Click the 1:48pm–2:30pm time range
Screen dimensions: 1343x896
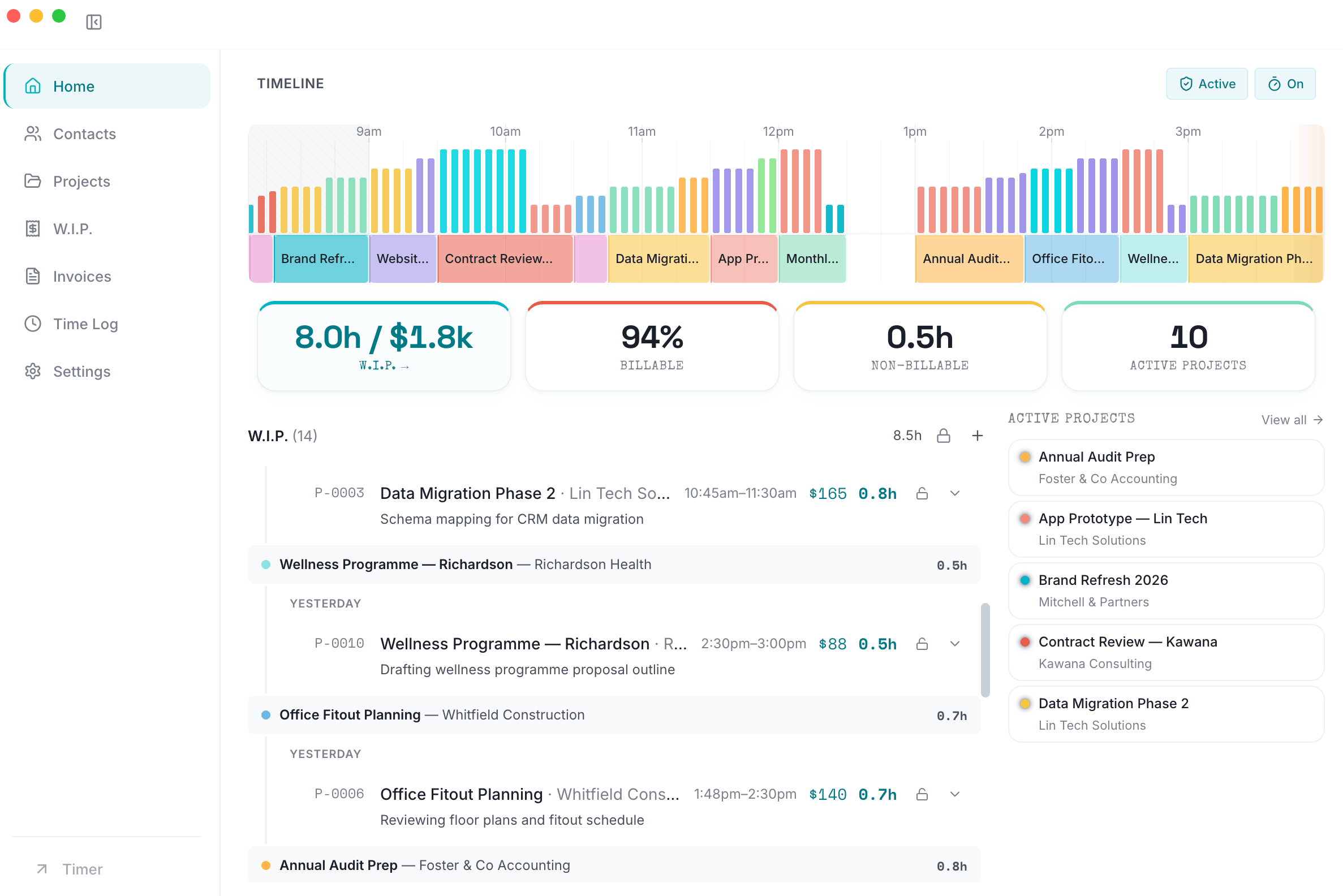pos(744,794)
